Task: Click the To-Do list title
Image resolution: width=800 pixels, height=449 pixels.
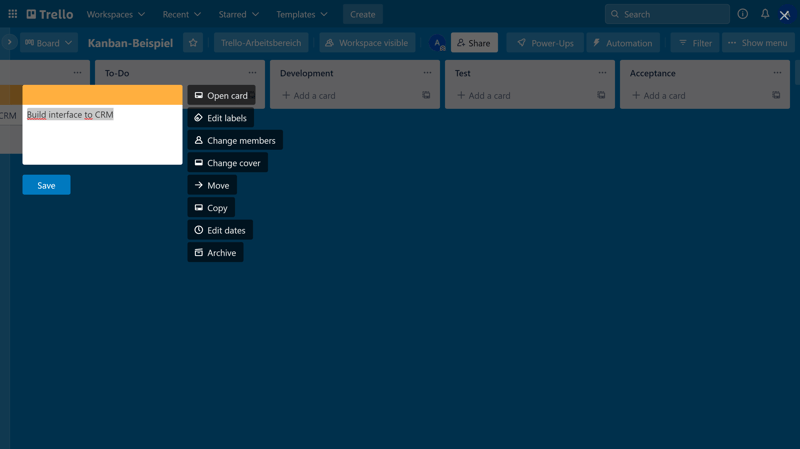Action: [117, 73]
